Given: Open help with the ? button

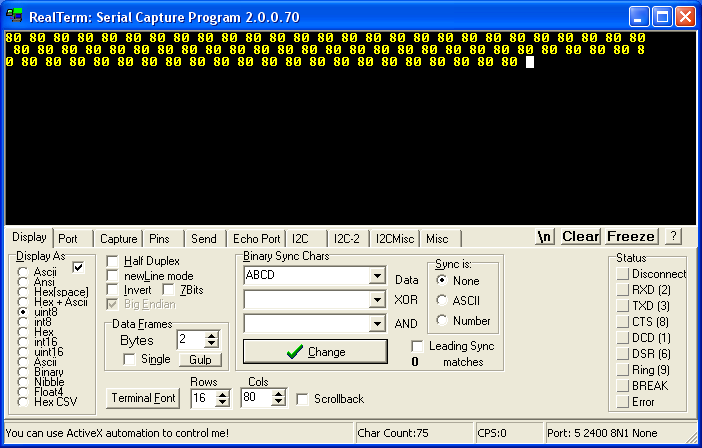Looking at the screenshot, I should pos(673,236).
